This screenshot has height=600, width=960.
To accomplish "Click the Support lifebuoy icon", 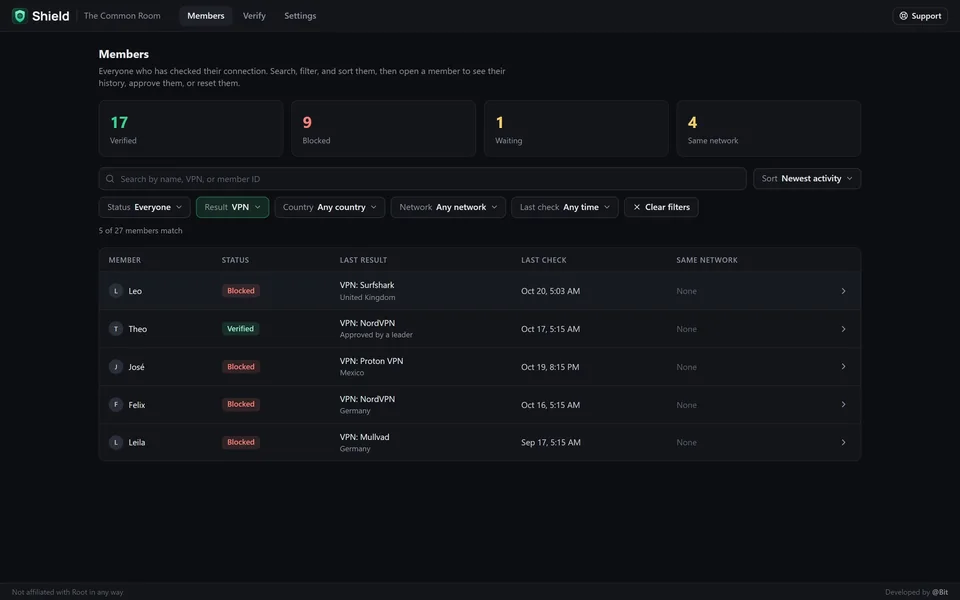I will coord(903,16).
